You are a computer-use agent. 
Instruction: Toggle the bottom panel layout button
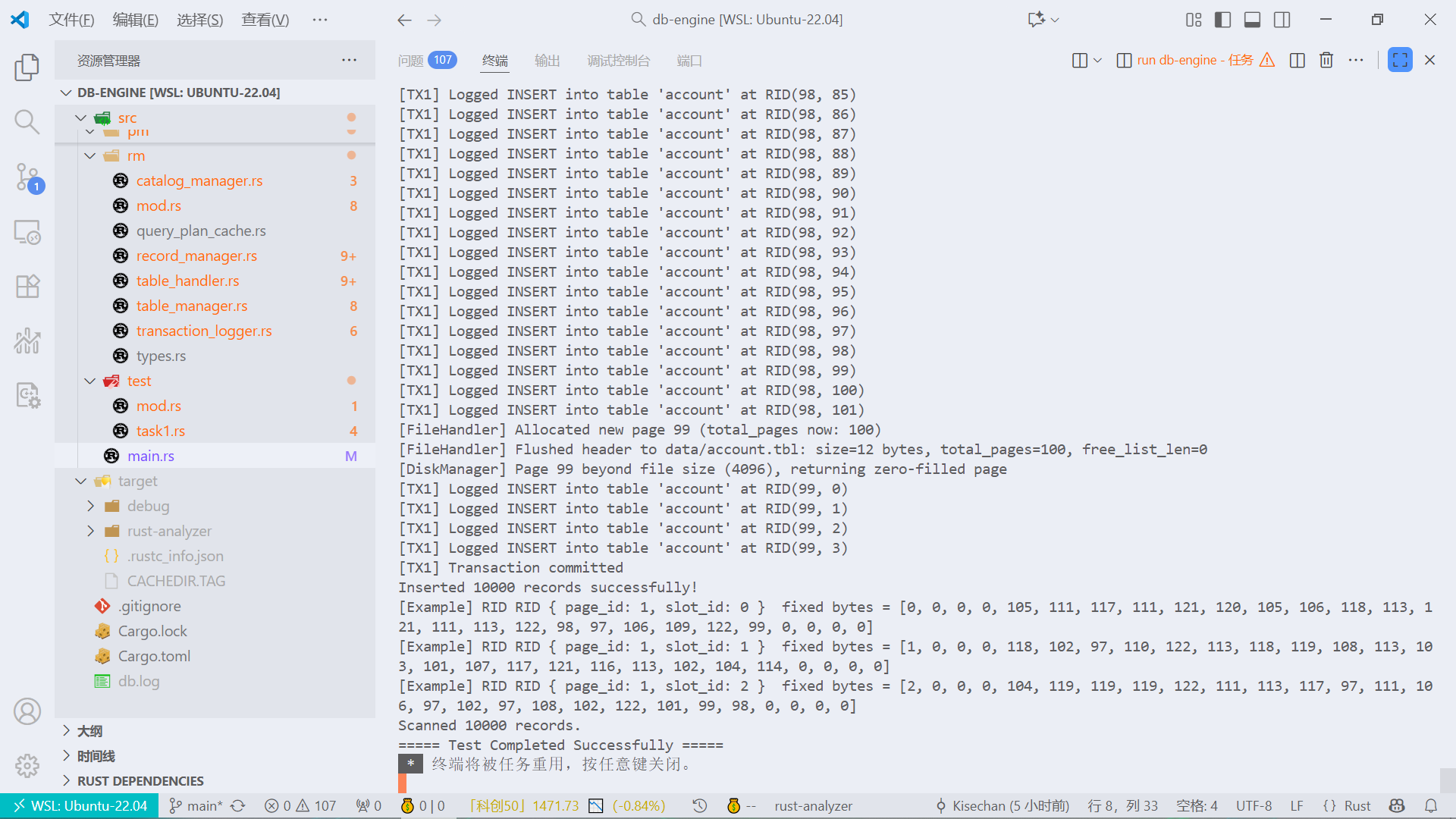point(1252,20)
